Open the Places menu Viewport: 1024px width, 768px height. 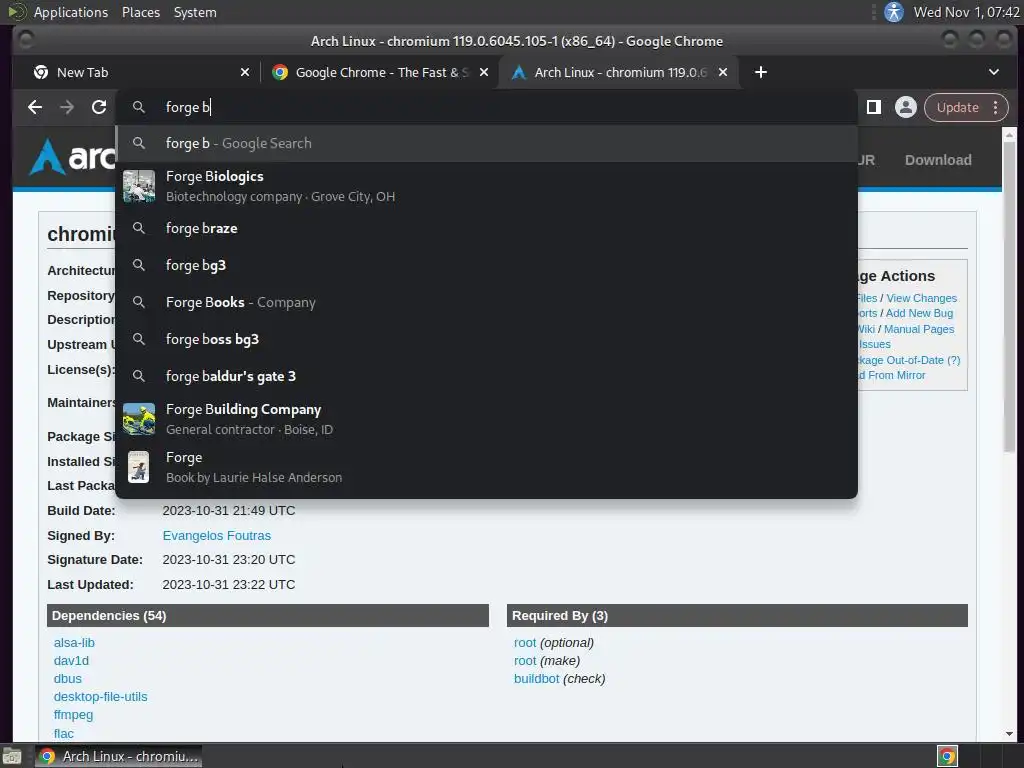point(141,12)
